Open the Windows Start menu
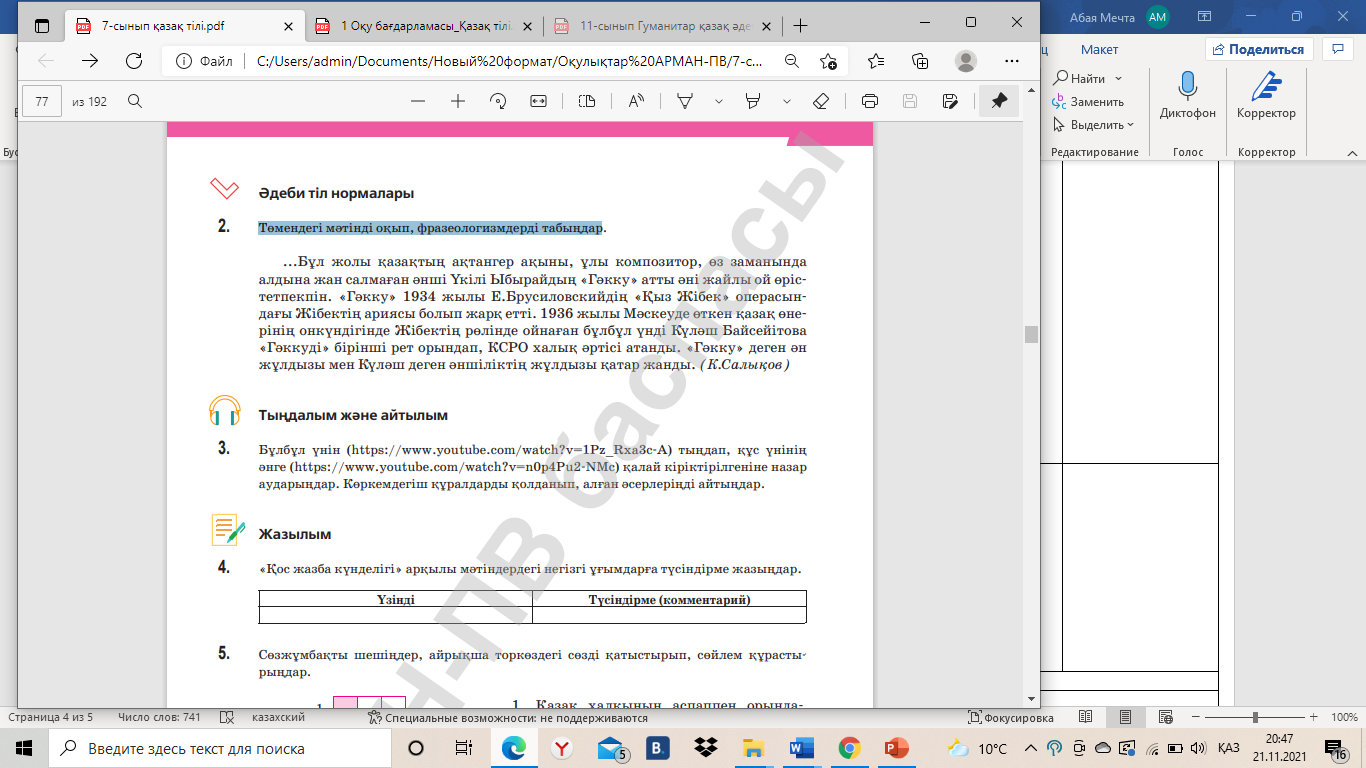Image resolution: width=1366 pixels, height=768 pixels. [23, 748]
